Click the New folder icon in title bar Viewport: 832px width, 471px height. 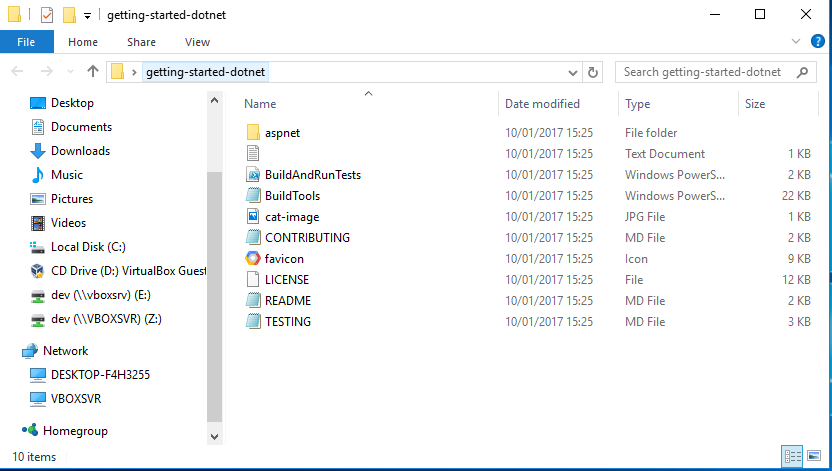click(69, 15)
